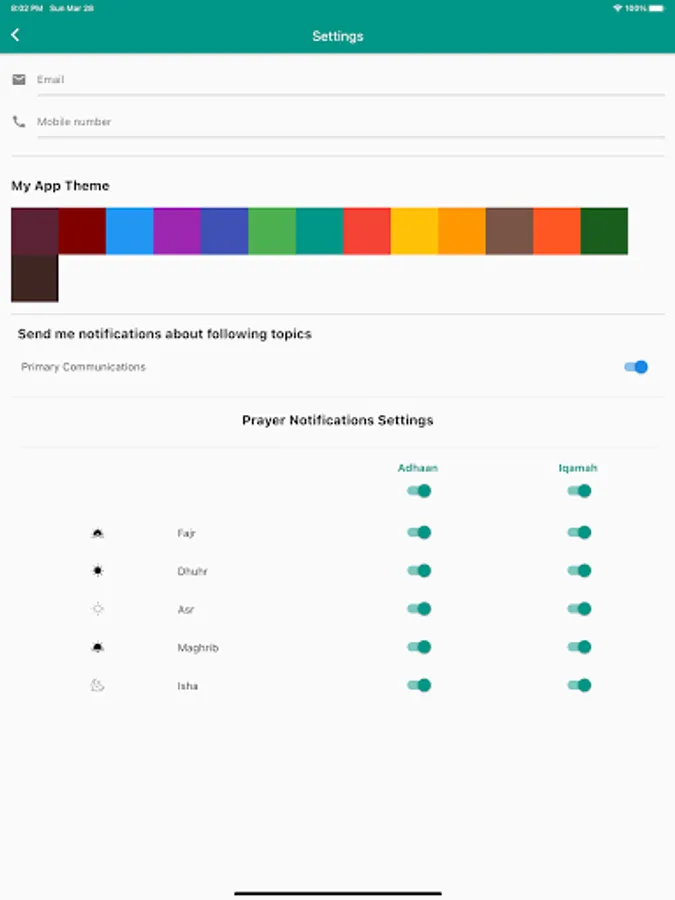Screen dimensions: 675x900
Task: Turn off Isha Iqamah notification
Action: coord(579,685)
